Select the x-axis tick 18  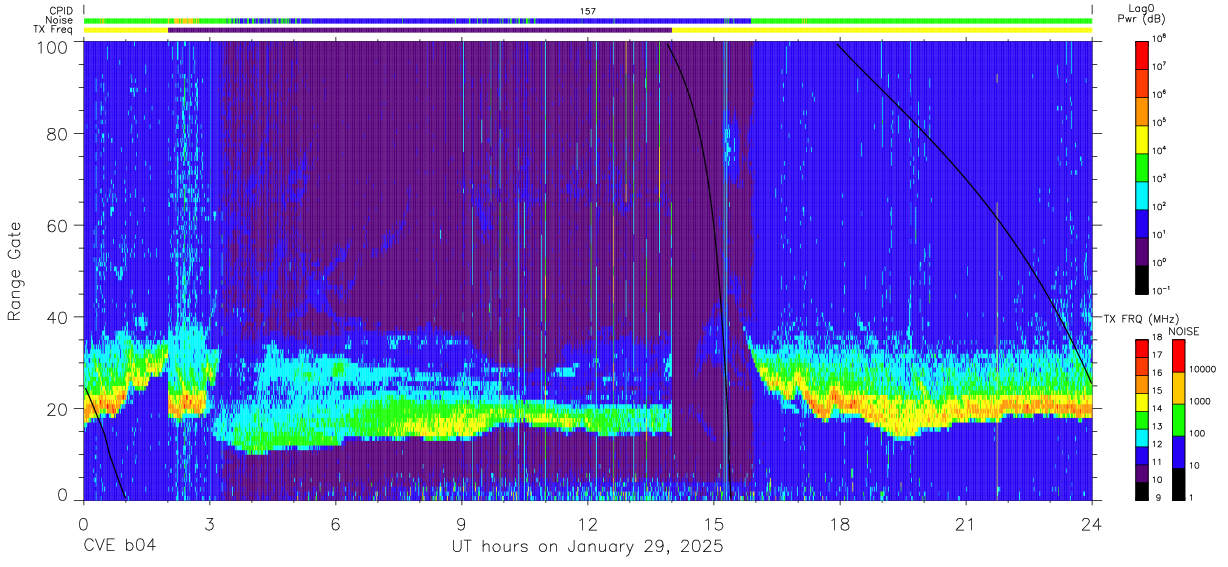[x=840, y=523]
